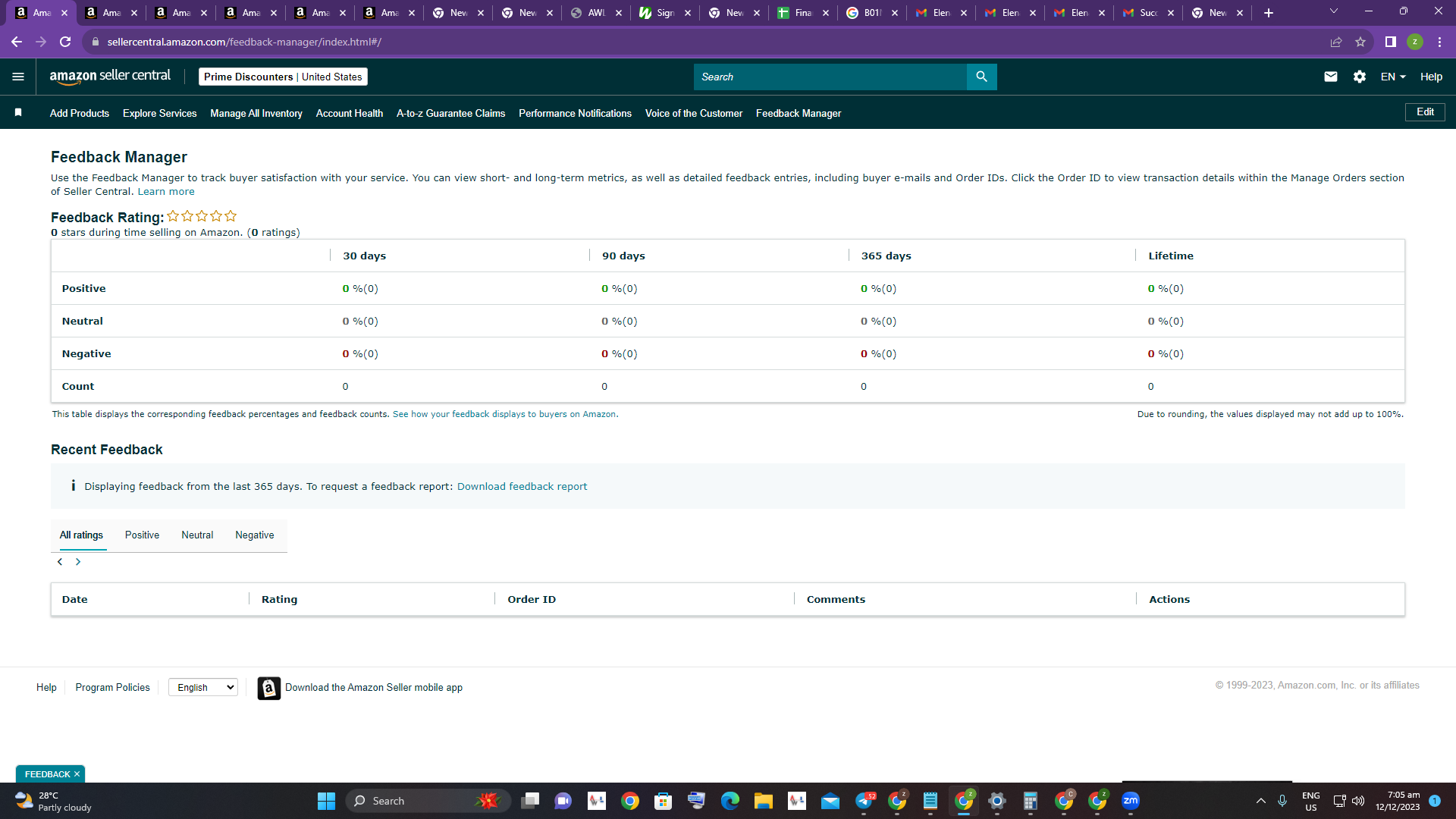Open Program Policies link

click(x=112, y=687)
